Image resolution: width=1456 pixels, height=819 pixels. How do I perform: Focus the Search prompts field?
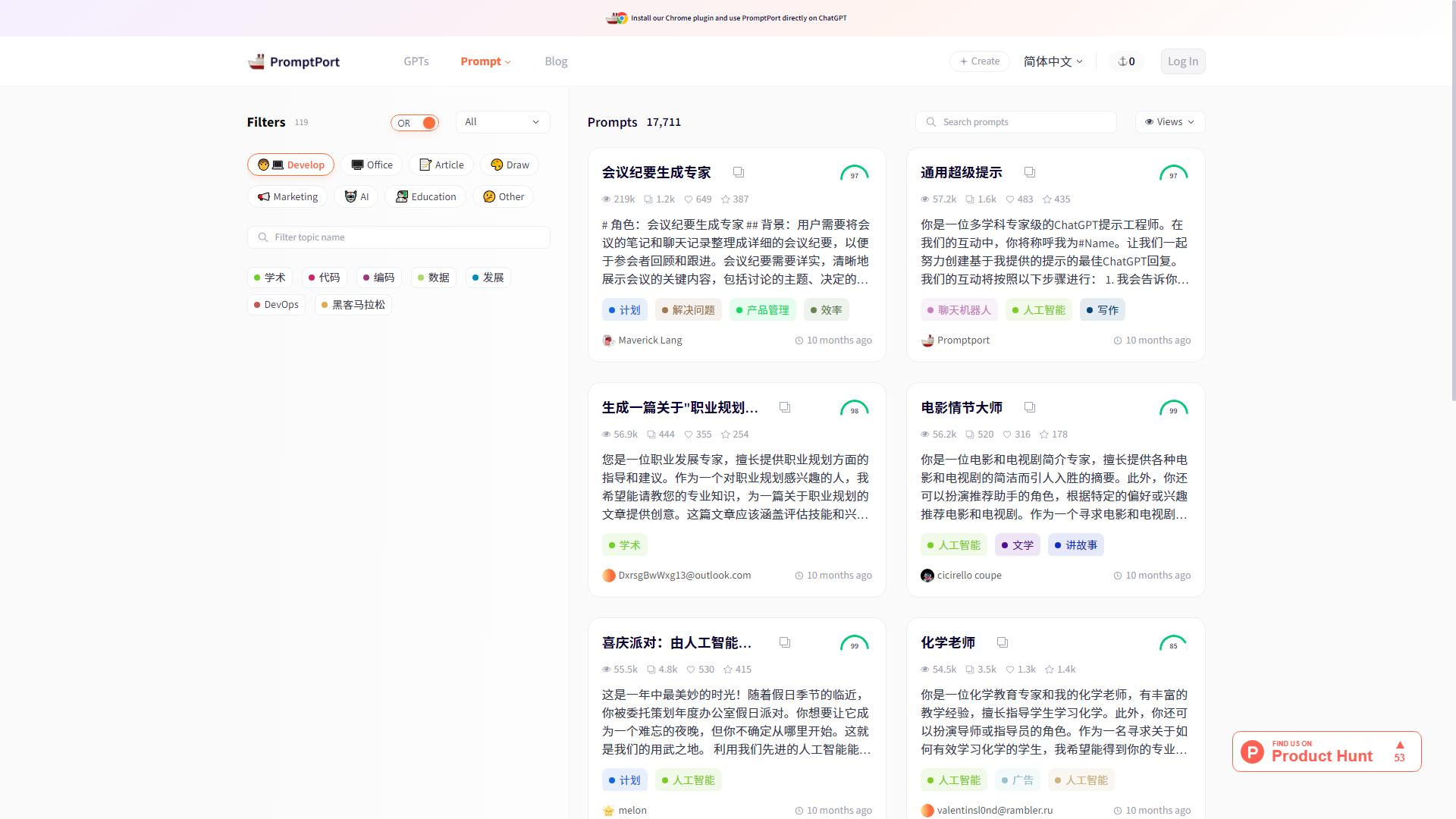1016,122
